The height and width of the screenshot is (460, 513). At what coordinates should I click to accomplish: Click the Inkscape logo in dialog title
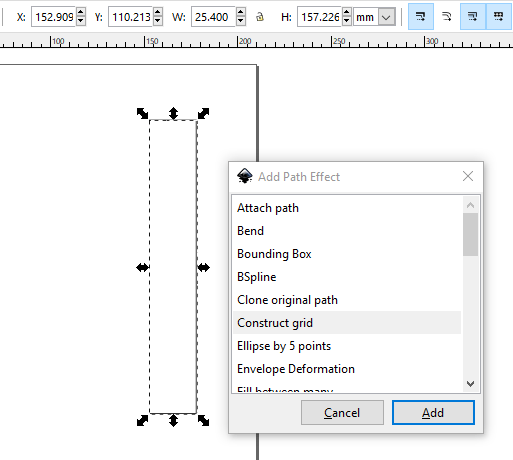(245, 176)
